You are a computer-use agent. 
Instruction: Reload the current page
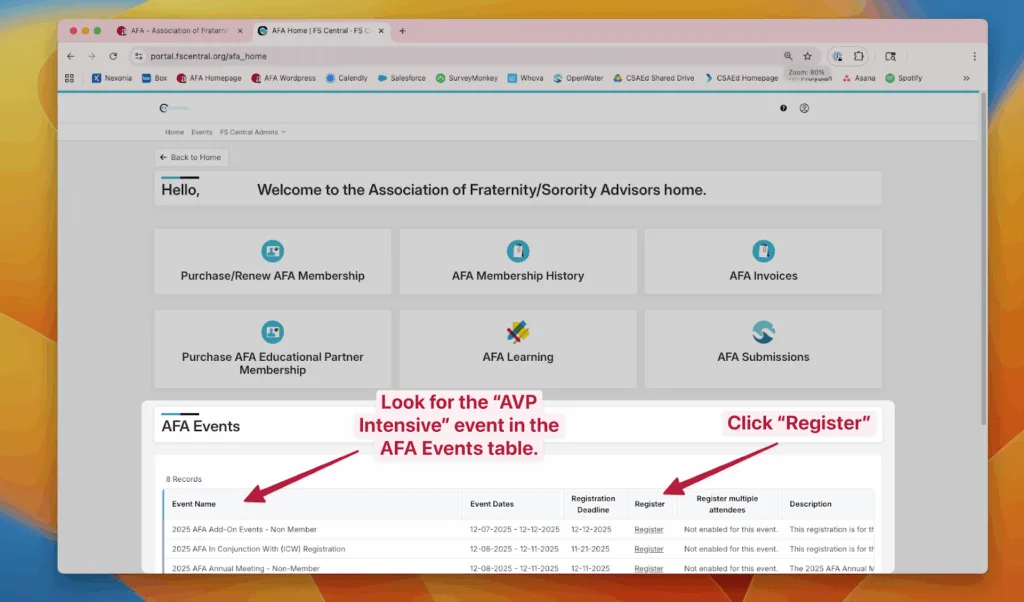[x=113, y=56]
